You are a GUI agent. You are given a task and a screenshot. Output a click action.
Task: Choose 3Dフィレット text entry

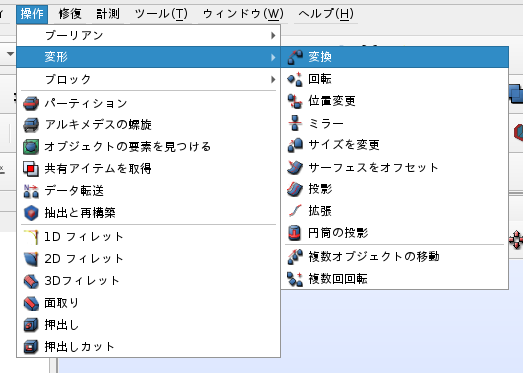82,281
